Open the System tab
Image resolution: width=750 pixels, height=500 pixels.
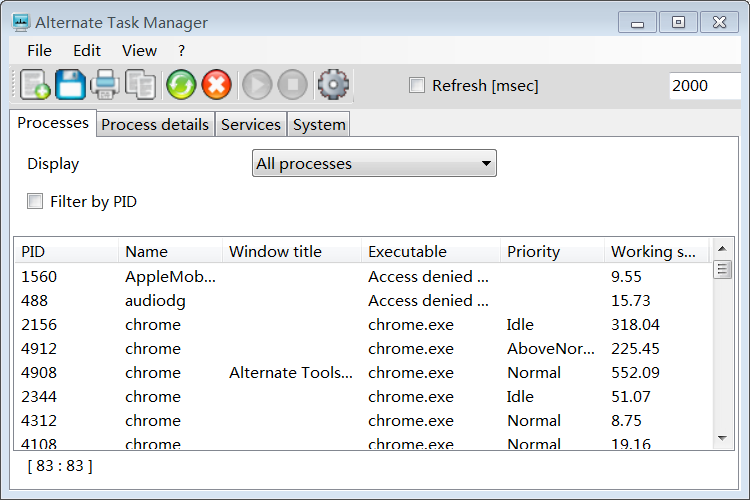tap(319, 125)
